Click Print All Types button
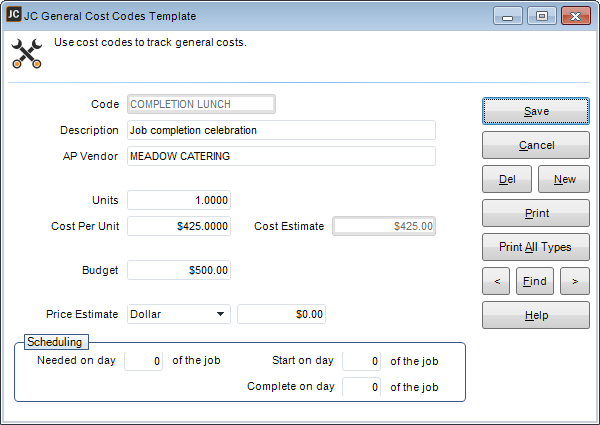Viewport: 600px width, 425px height. (535, 246)
